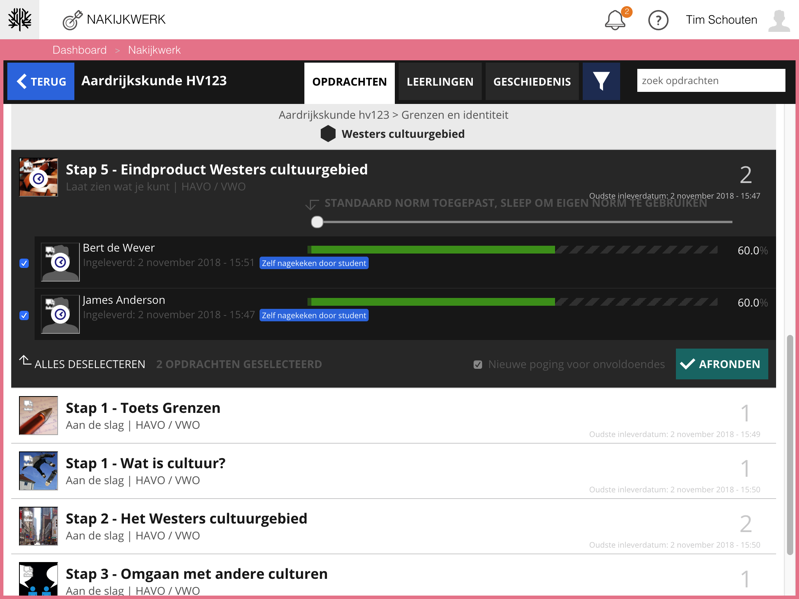The image size is (799, 599).
Task: Switch to the Geschiedenis tab
Action: (x=532, y=82)
